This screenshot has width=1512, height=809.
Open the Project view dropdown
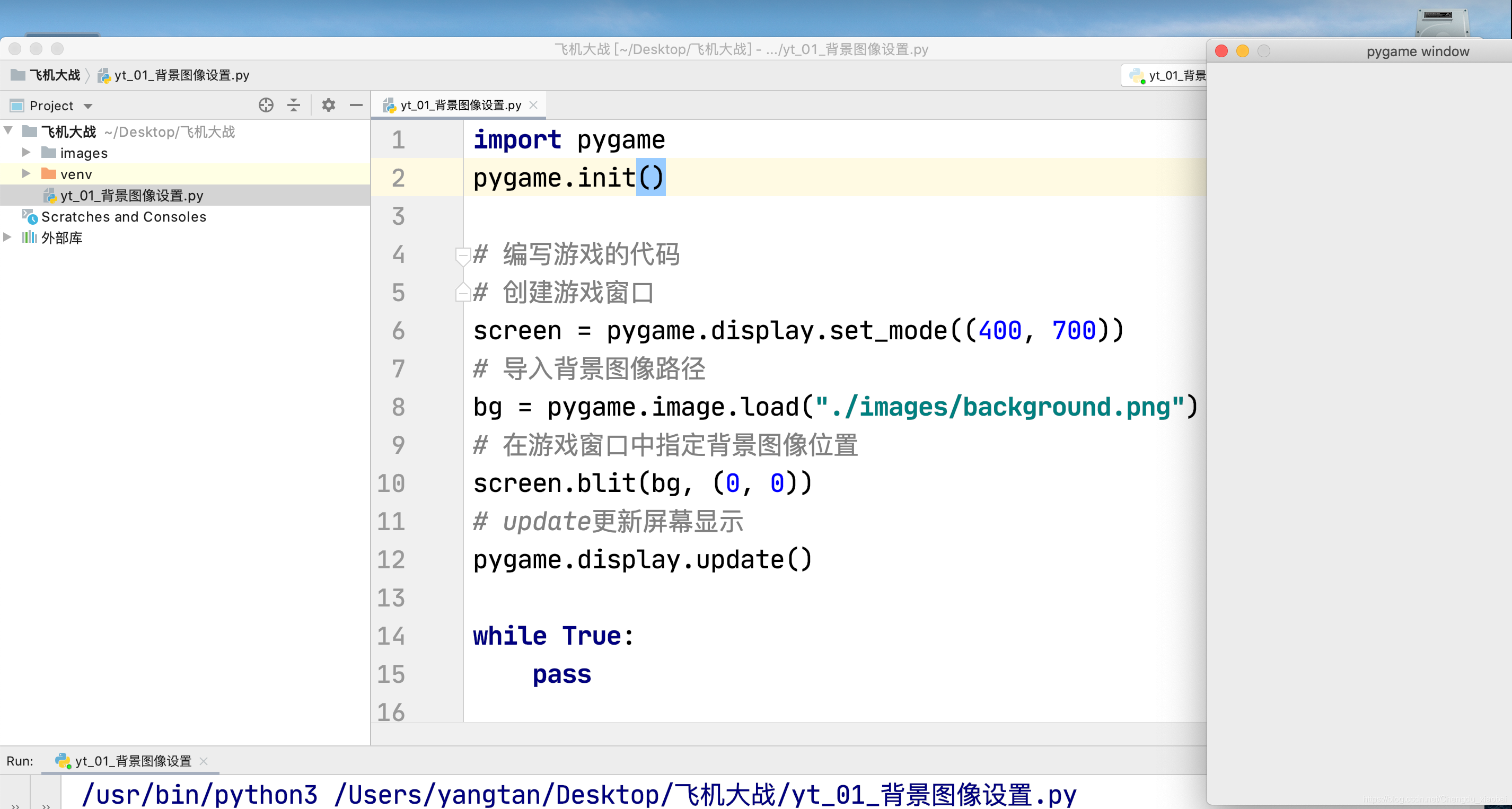87,105
